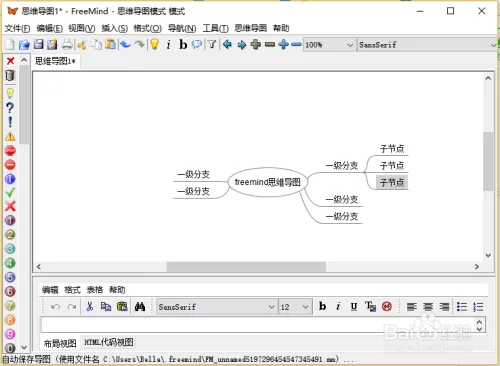Click the text color icon in note editor
This screenshot has height=366, width=500.
point(370,307)
